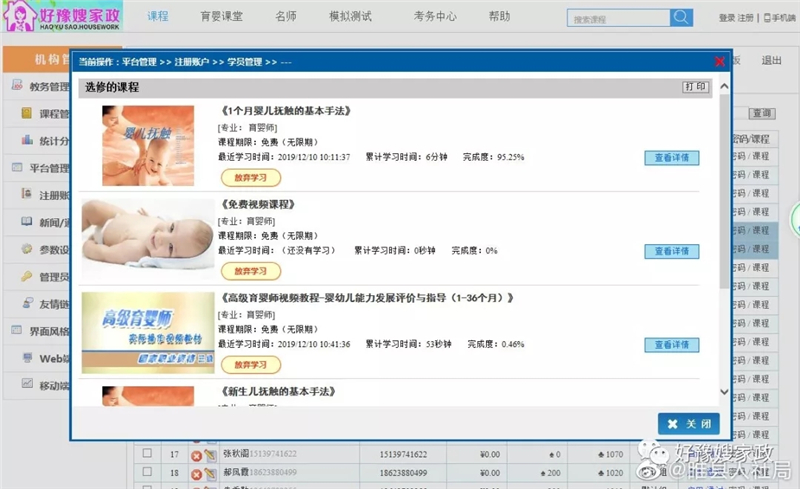Click the 手机端 link in header
Image resolution: width=800 pixels, height=489 pixels.
(780, 18)
